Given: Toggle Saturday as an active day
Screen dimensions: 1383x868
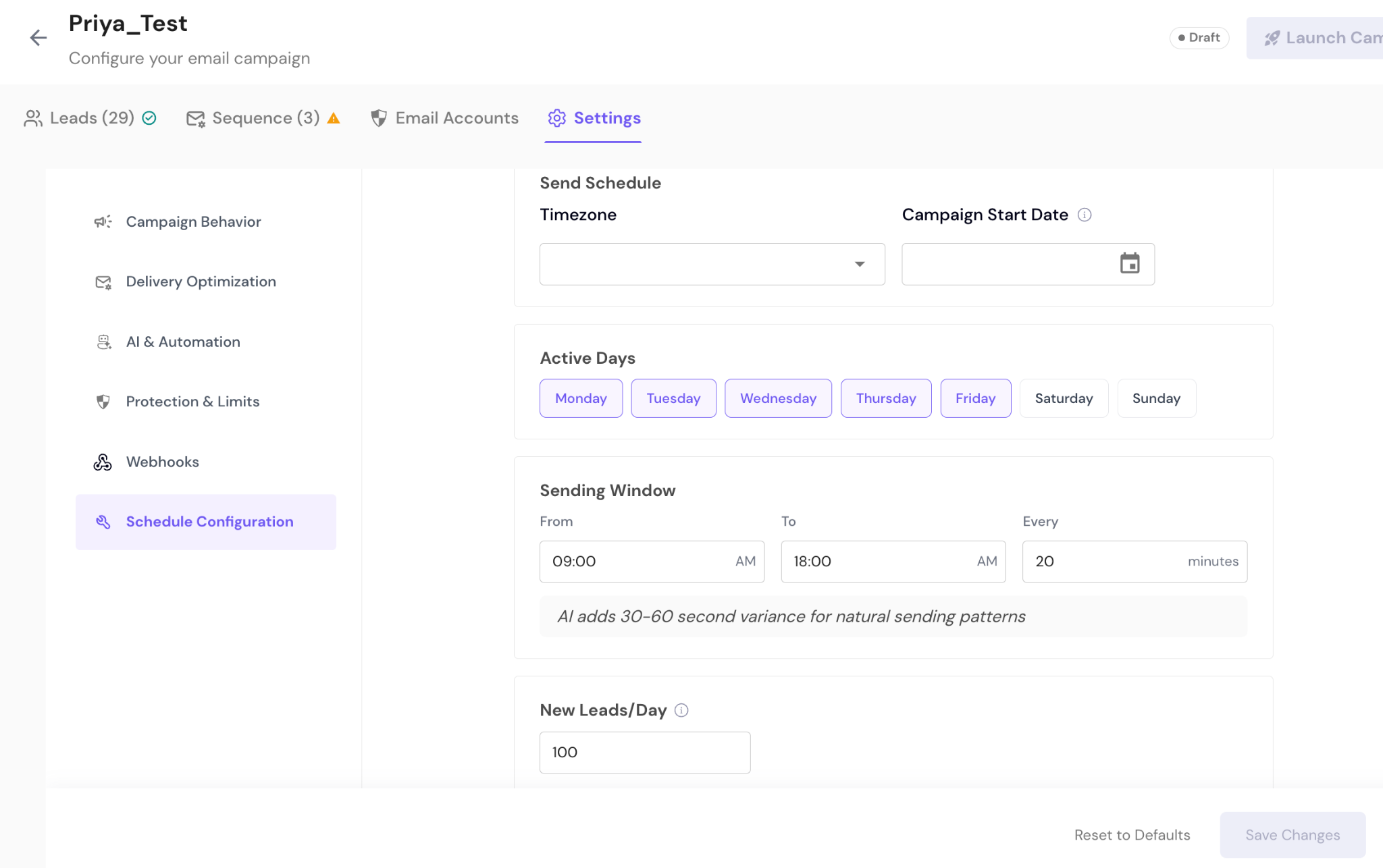Looking at the screenshot, I should 1064,398.
